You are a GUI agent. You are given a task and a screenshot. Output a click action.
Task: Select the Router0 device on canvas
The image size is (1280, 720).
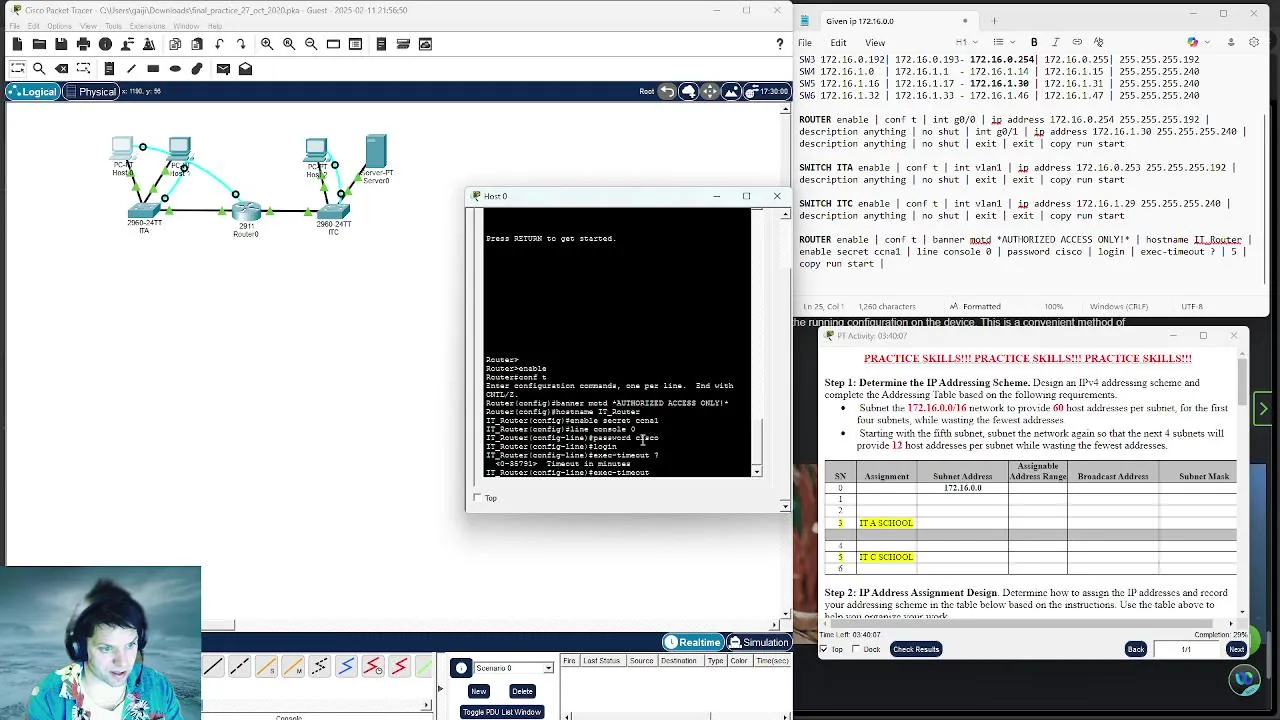246,212
